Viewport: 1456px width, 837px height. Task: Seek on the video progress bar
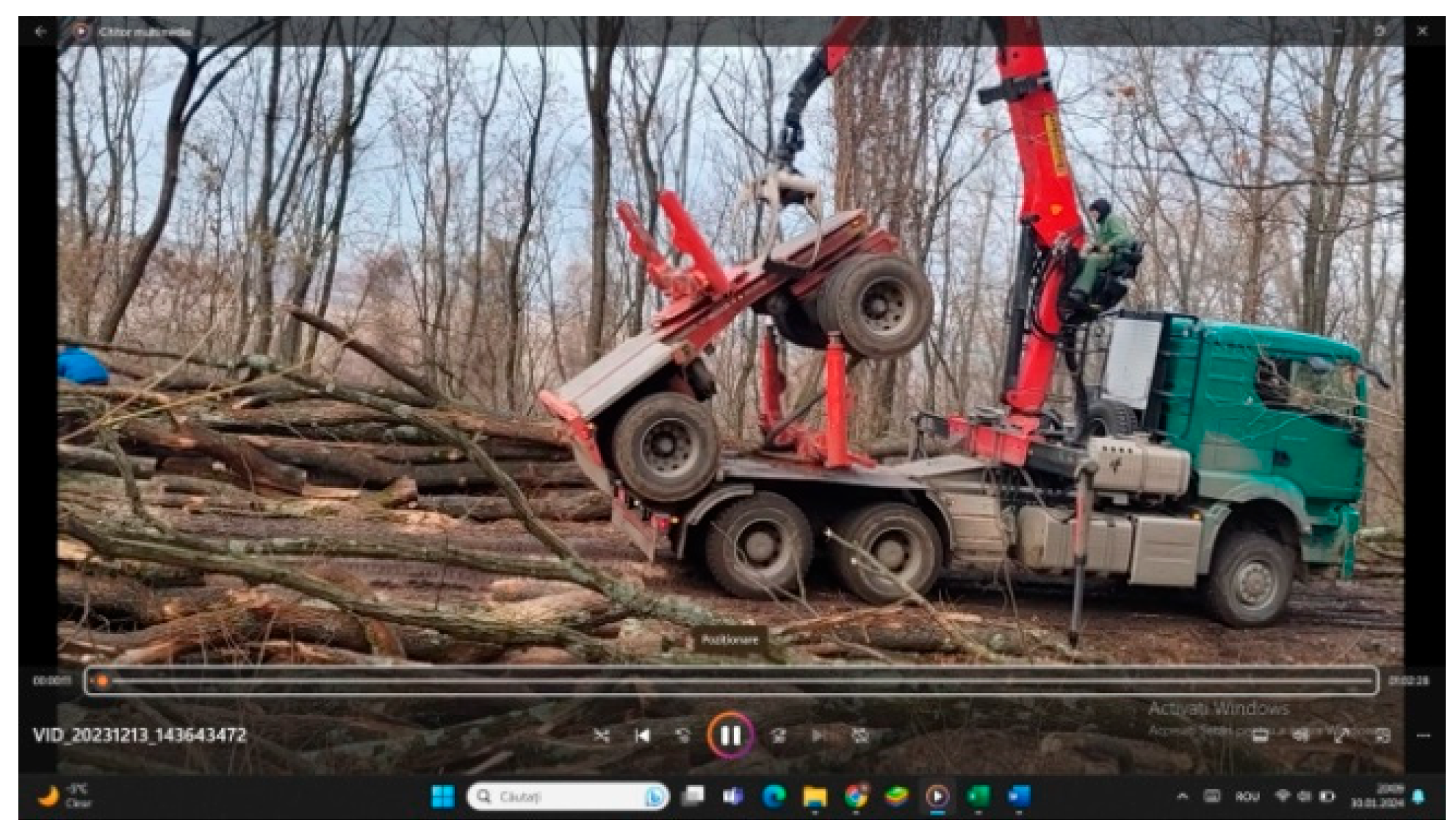coord(729,681)
